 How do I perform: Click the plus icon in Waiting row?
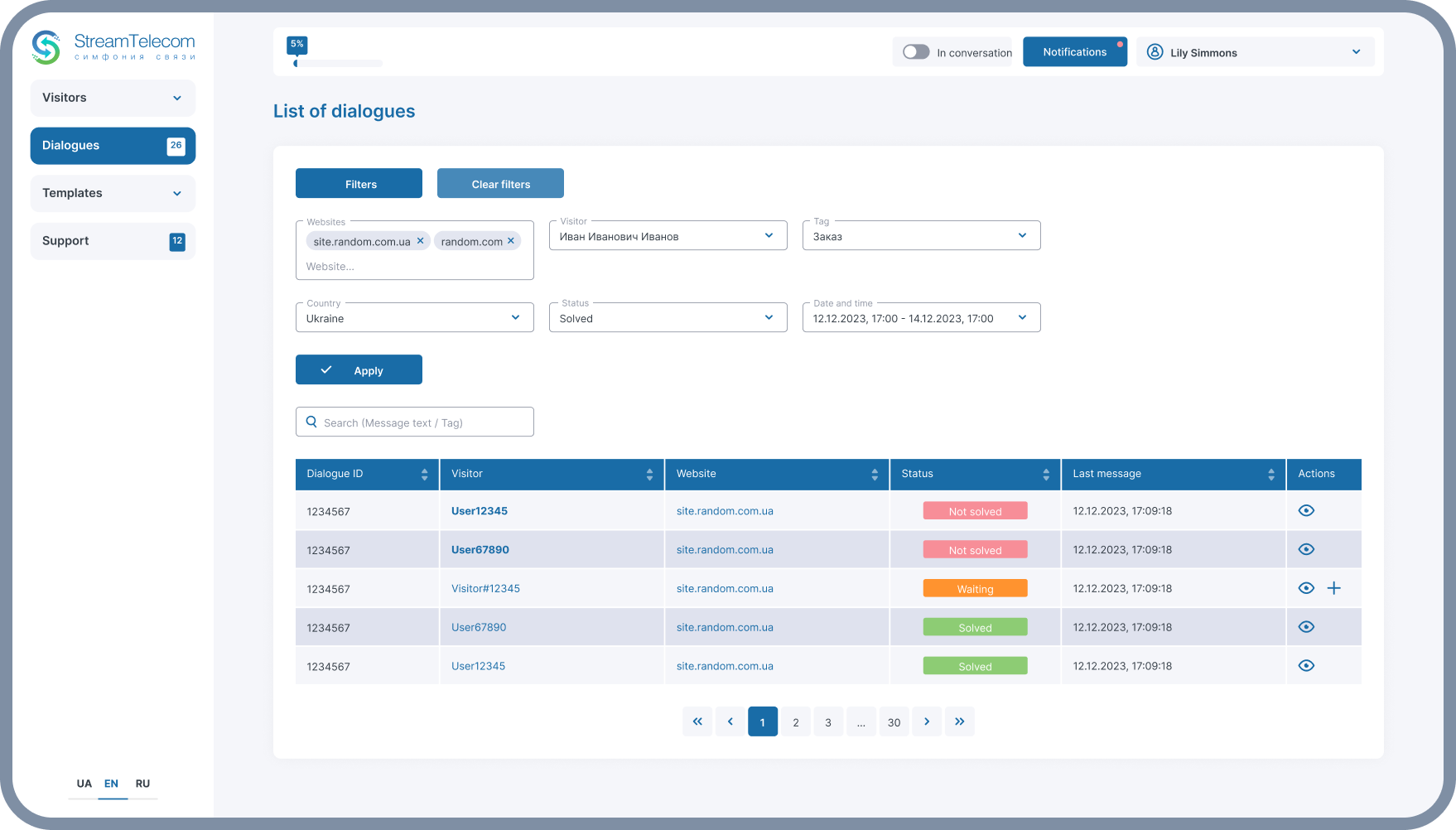point(1333,588)
